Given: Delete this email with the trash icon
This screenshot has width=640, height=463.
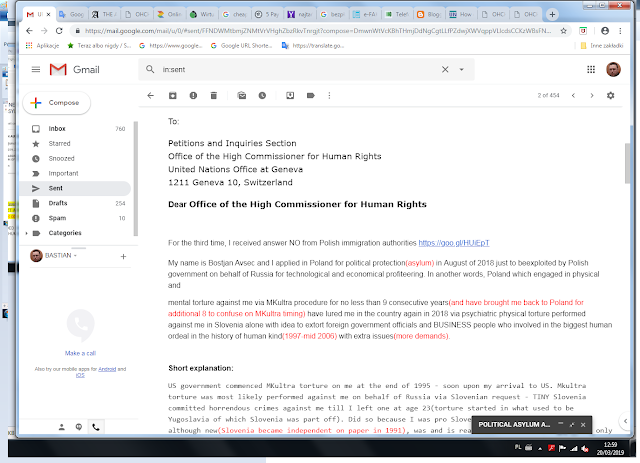Looking at the screenshot, I should (x=213, y=96).
